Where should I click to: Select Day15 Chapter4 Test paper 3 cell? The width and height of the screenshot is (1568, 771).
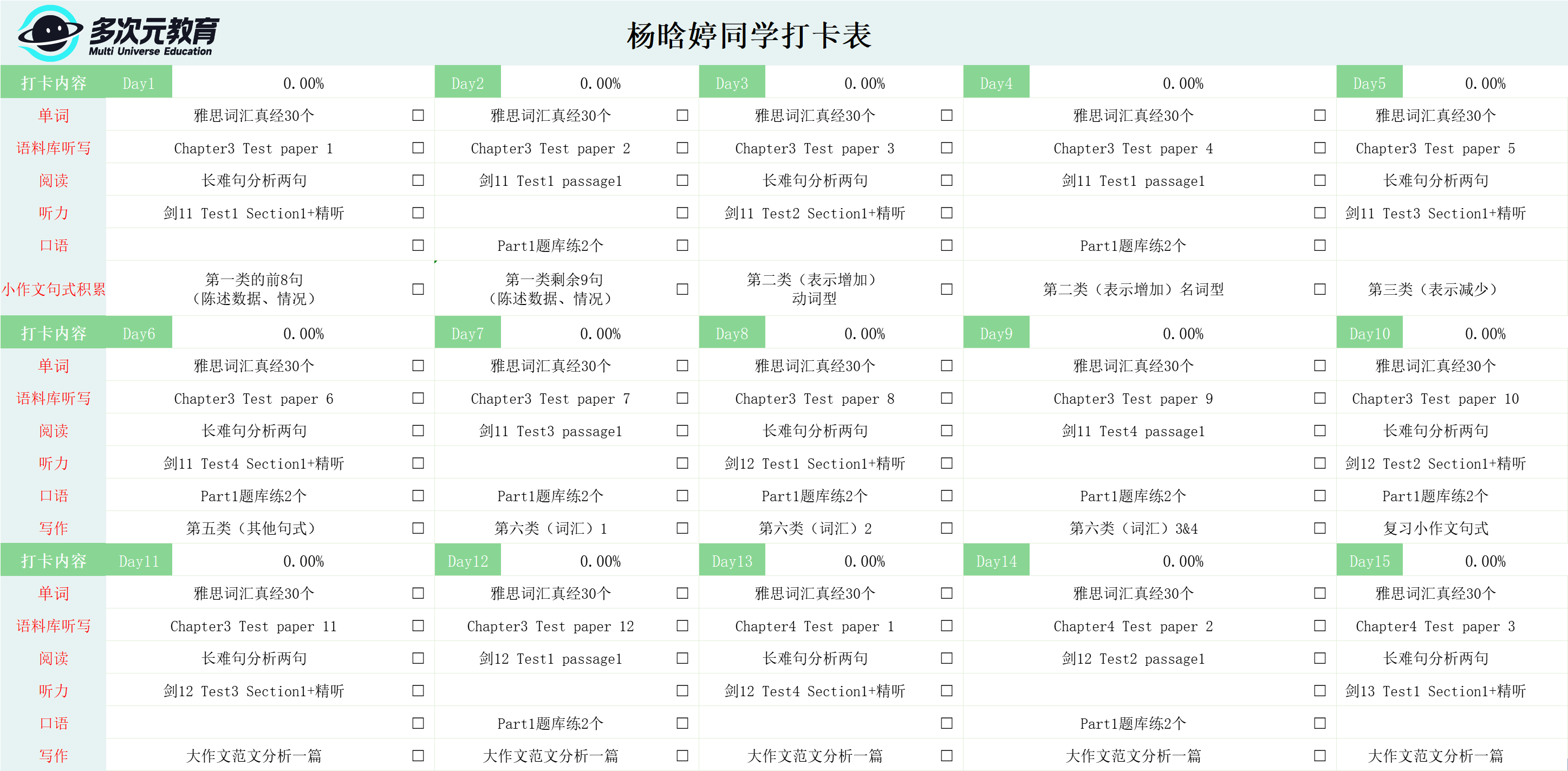(x=1435, y=625)
